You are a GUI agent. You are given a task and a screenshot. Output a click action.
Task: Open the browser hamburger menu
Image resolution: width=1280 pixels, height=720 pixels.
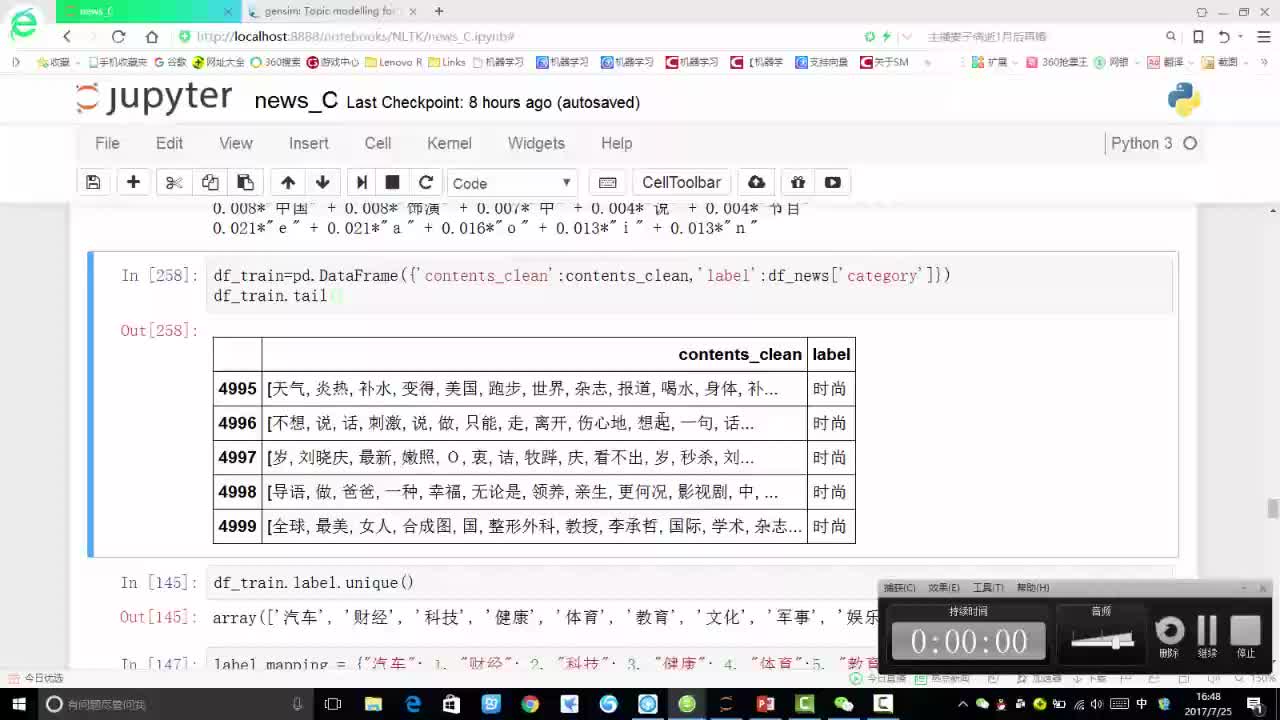[x=1265, y=36]
